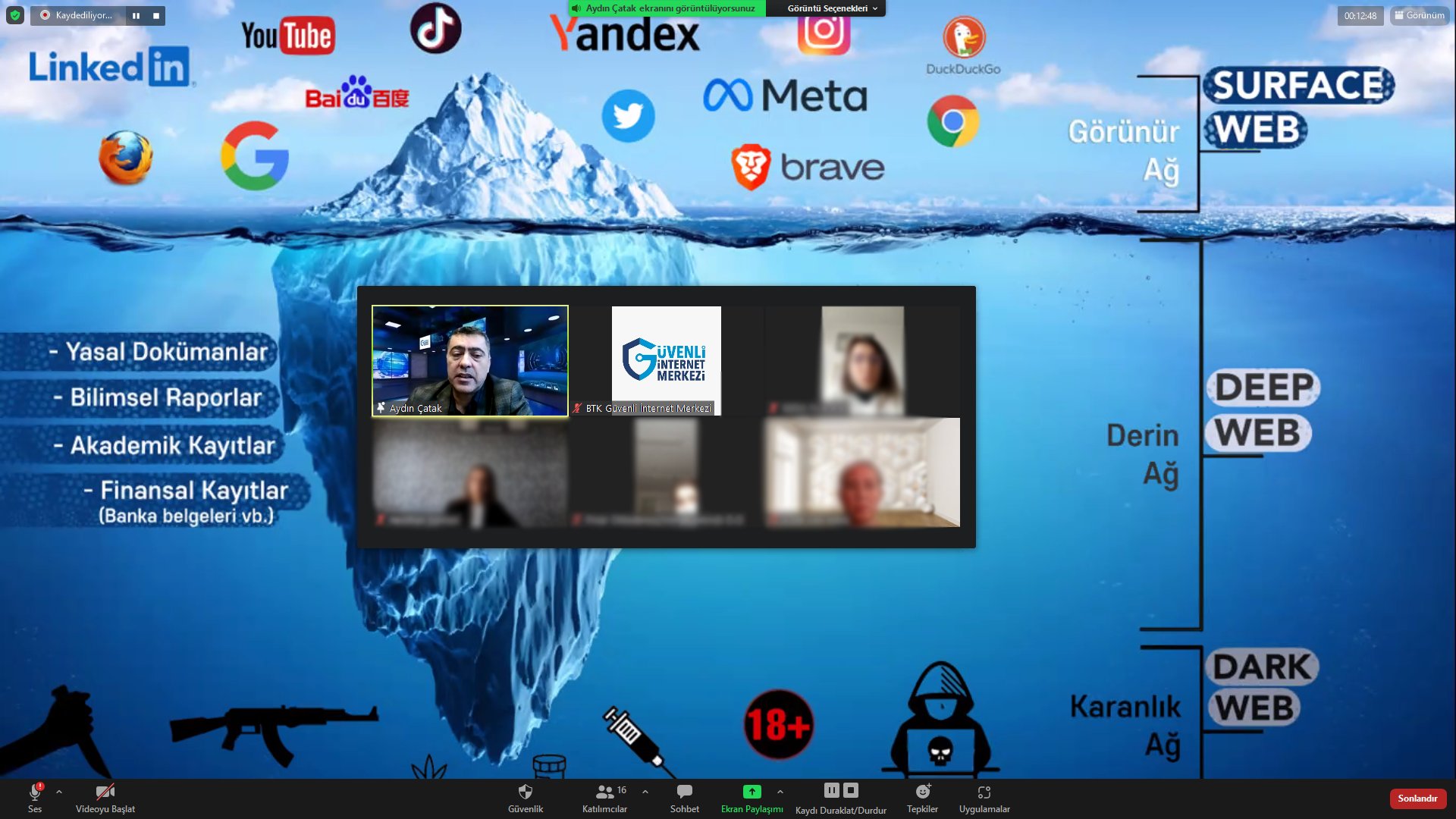Click the TikTok logo on the slide
Screen dimensions: 1456x819
click(436, 28)
